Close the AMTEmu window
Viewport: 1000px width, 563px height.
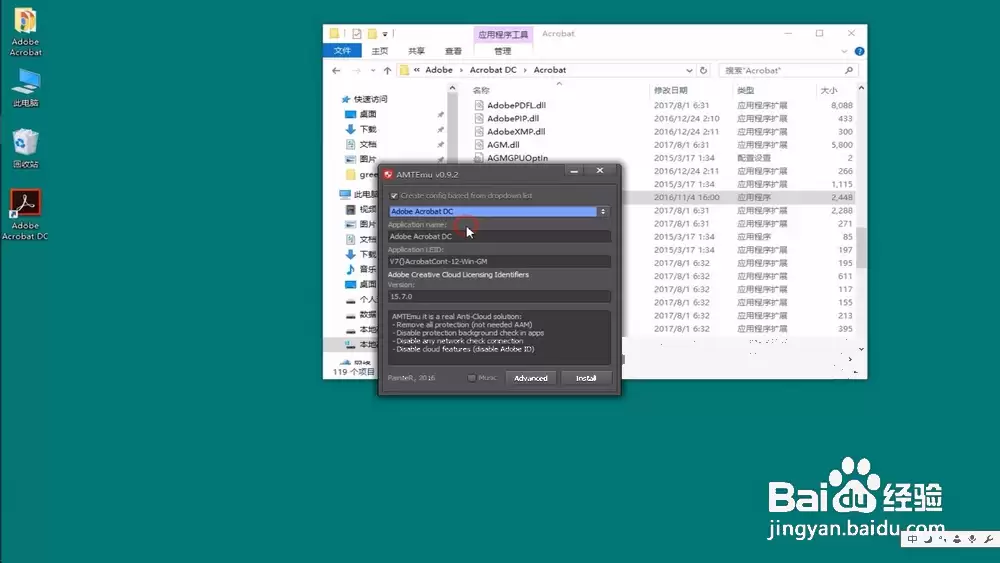tap(599, 171)
